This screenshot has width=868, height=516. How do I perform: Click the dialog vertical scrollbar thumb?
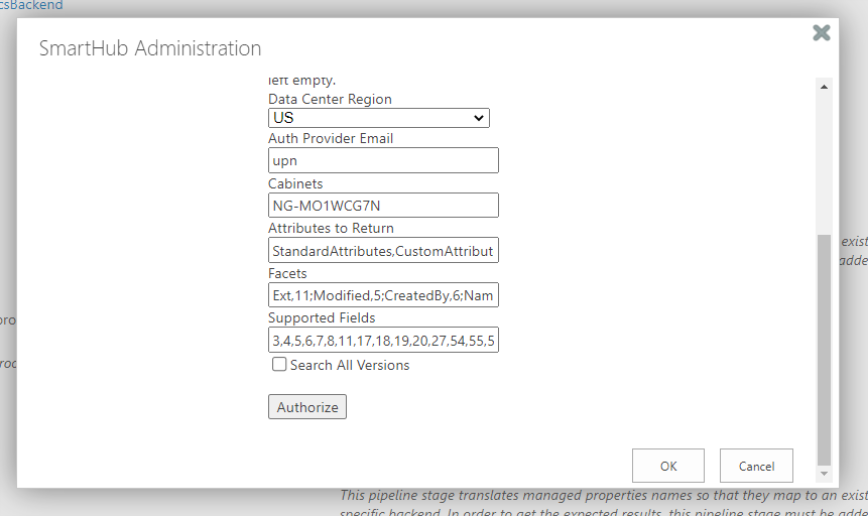pyautogui.click(x=824, y=350)
